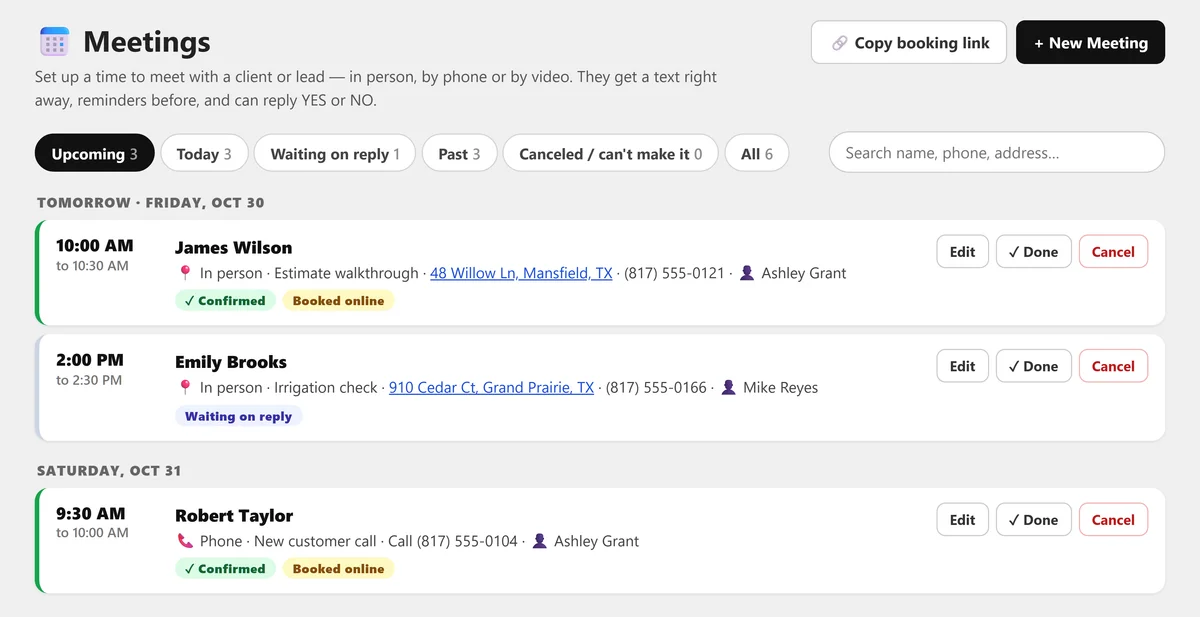
Task: Click the phone number (817) 555-0166
Action: 656,387
